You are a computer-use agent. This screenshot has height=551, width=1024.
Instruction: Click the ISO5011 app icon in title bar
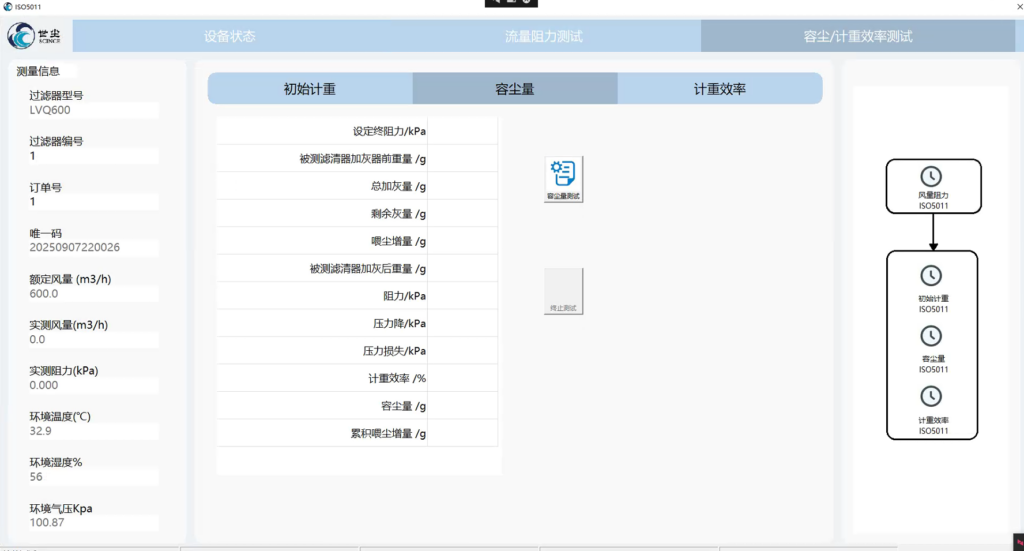(x=8, y=7)
